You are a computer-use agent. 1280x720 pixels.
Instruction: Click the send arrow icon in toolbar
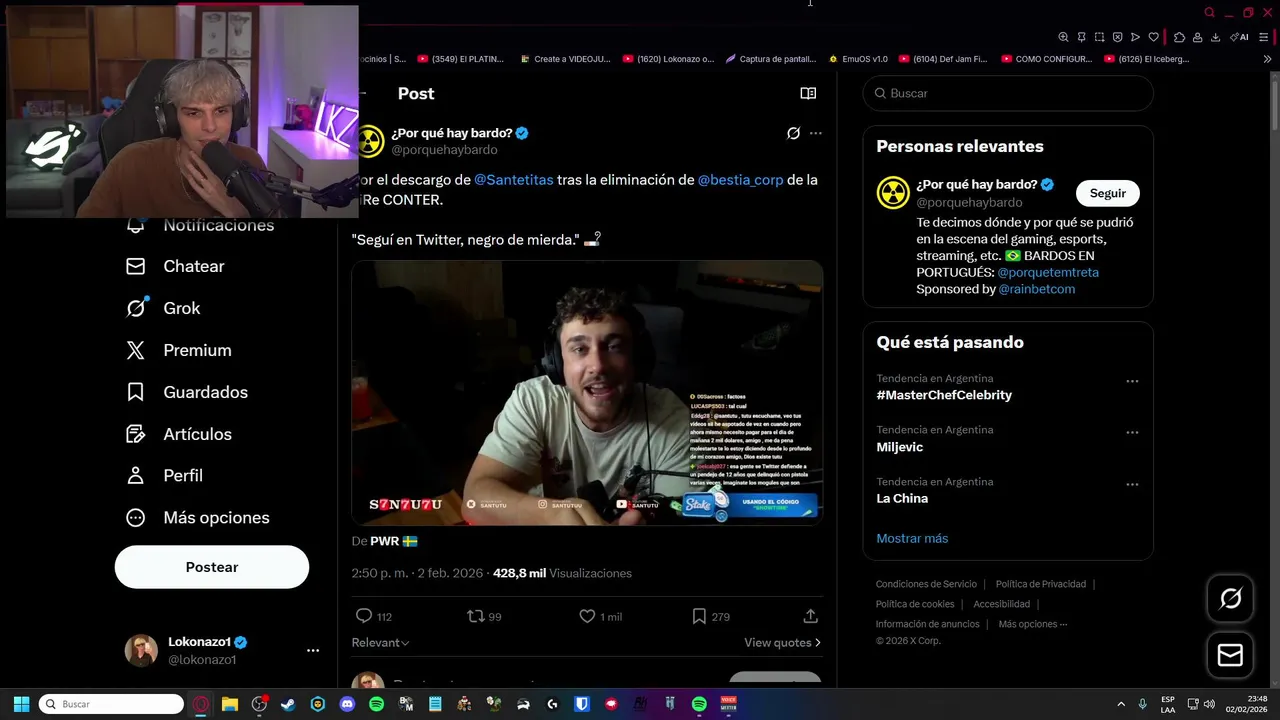(x=1135, y=37)
